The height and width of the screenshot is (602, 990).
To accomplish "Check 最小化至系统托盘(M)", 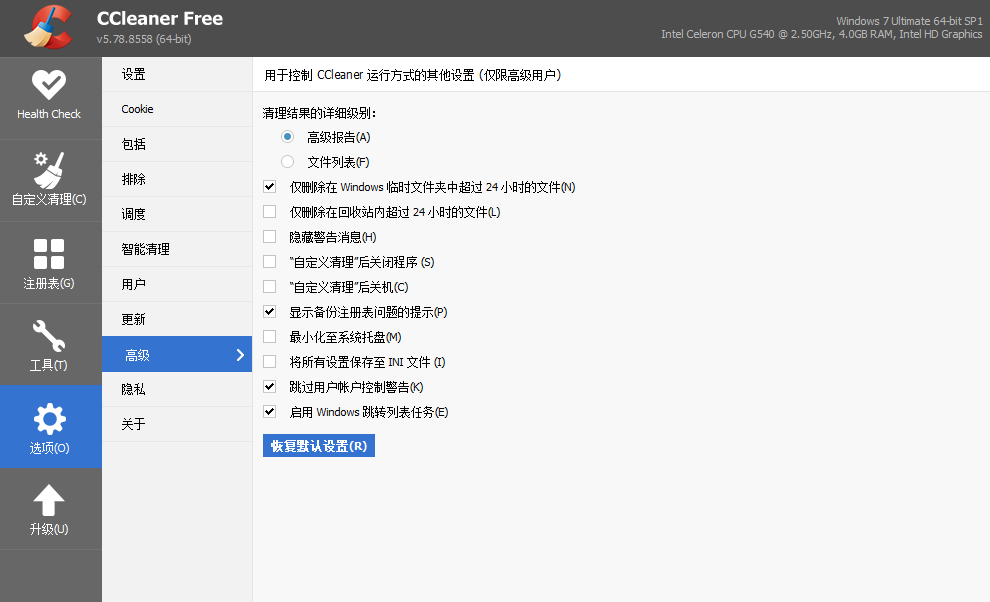I will click(x=269, y=337).
